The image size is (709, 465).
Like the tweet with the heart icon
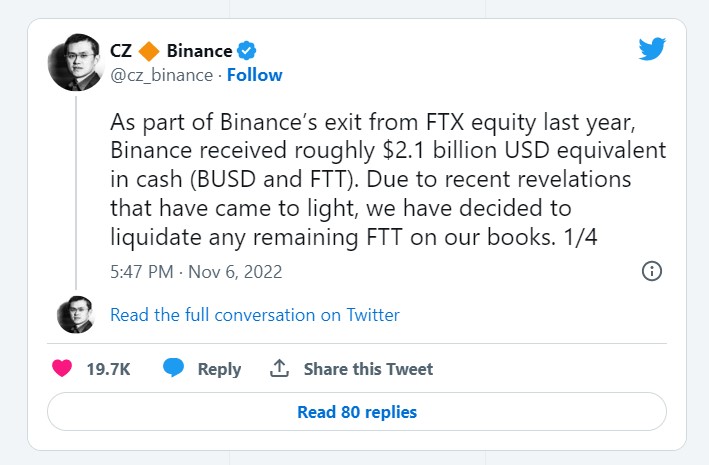tap(61, 368)
